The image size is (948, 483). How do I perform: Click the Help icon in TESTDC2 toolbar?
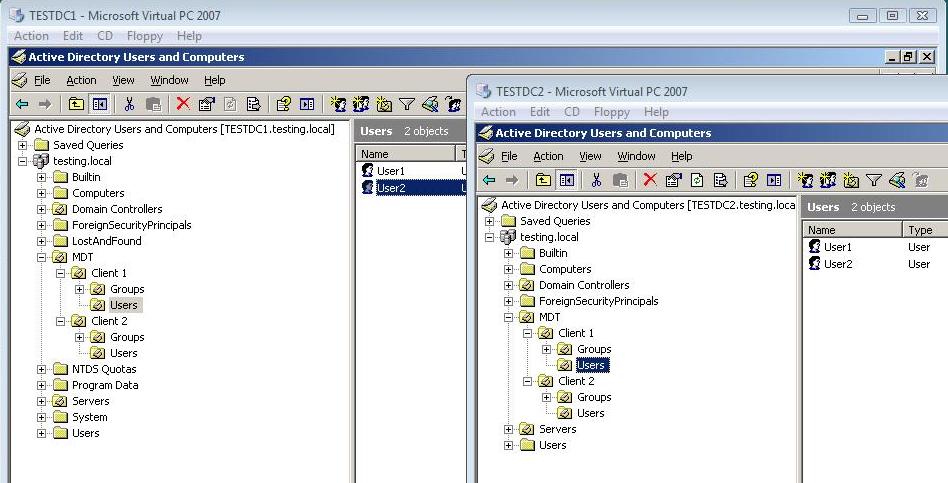point(750,180)
